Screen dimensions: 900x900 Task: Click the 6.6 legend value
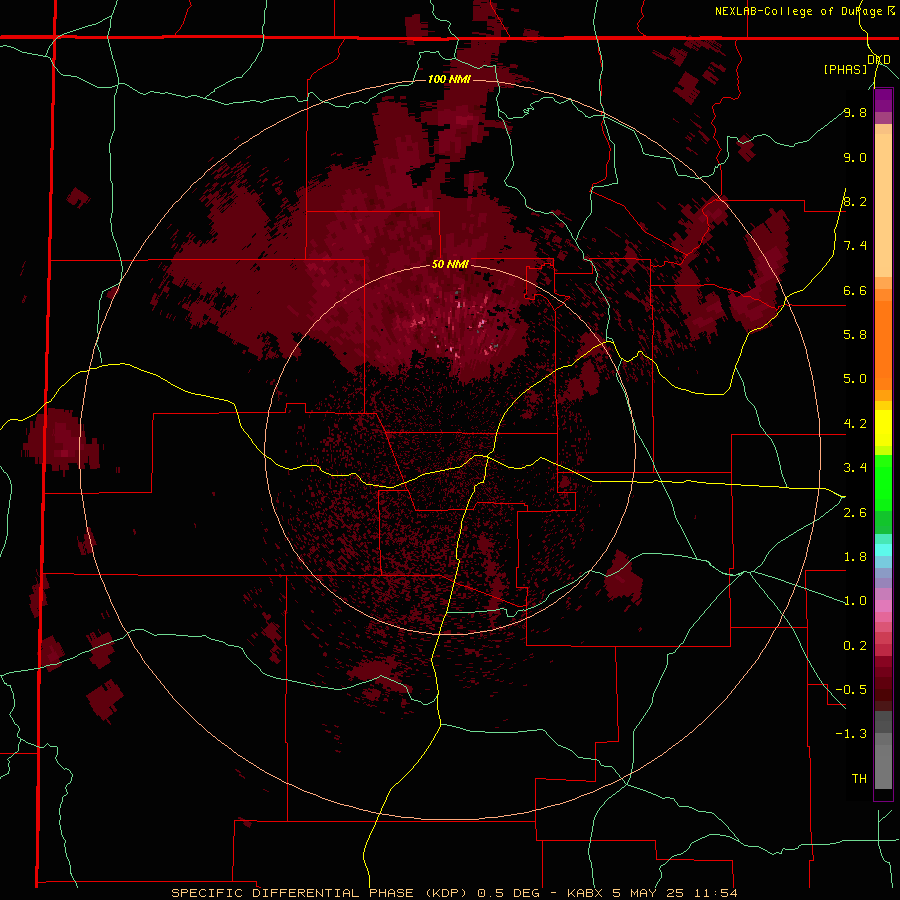(855, 291)
